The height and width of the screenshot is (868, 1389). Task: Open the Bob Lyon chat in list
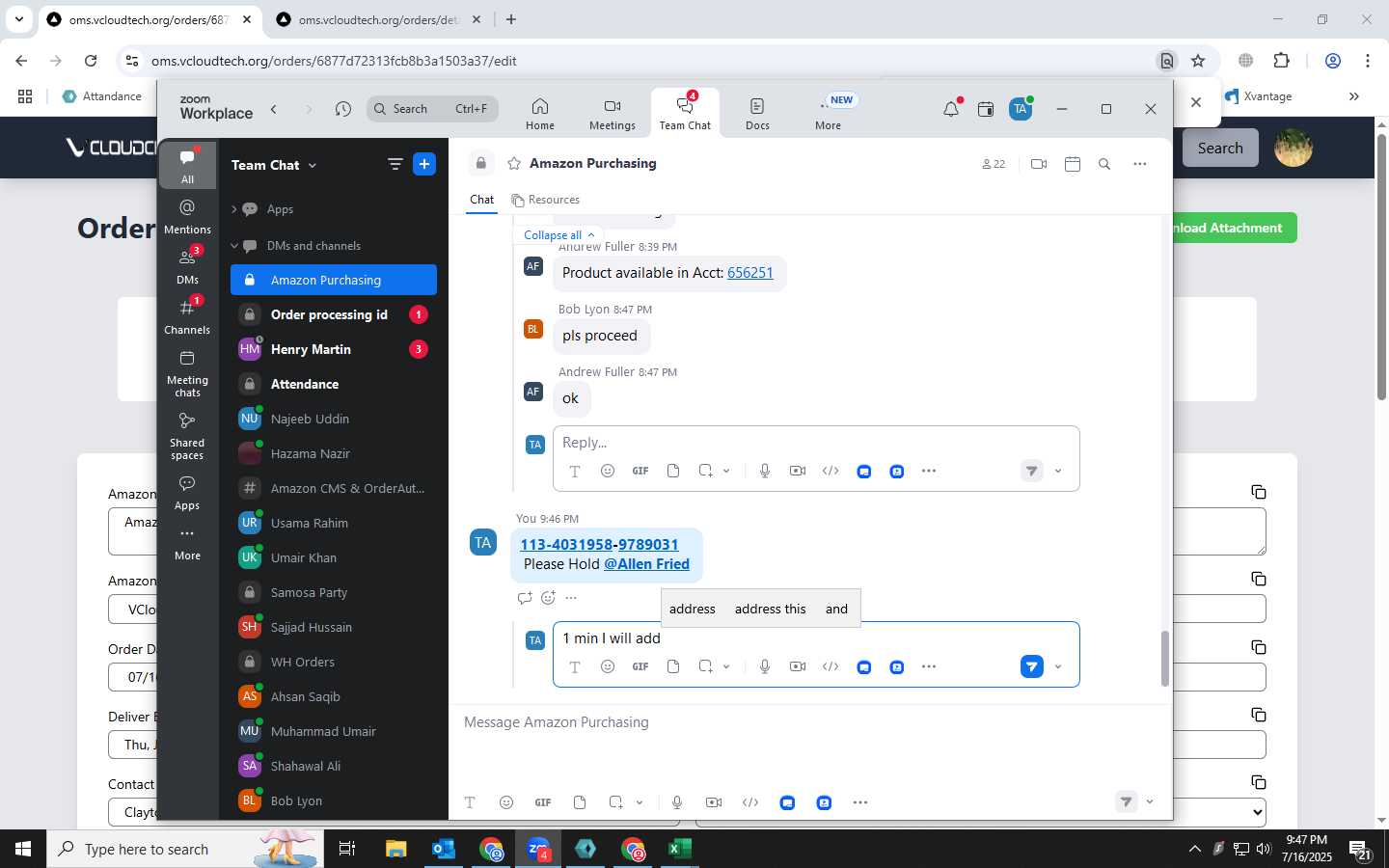point(334,800)
